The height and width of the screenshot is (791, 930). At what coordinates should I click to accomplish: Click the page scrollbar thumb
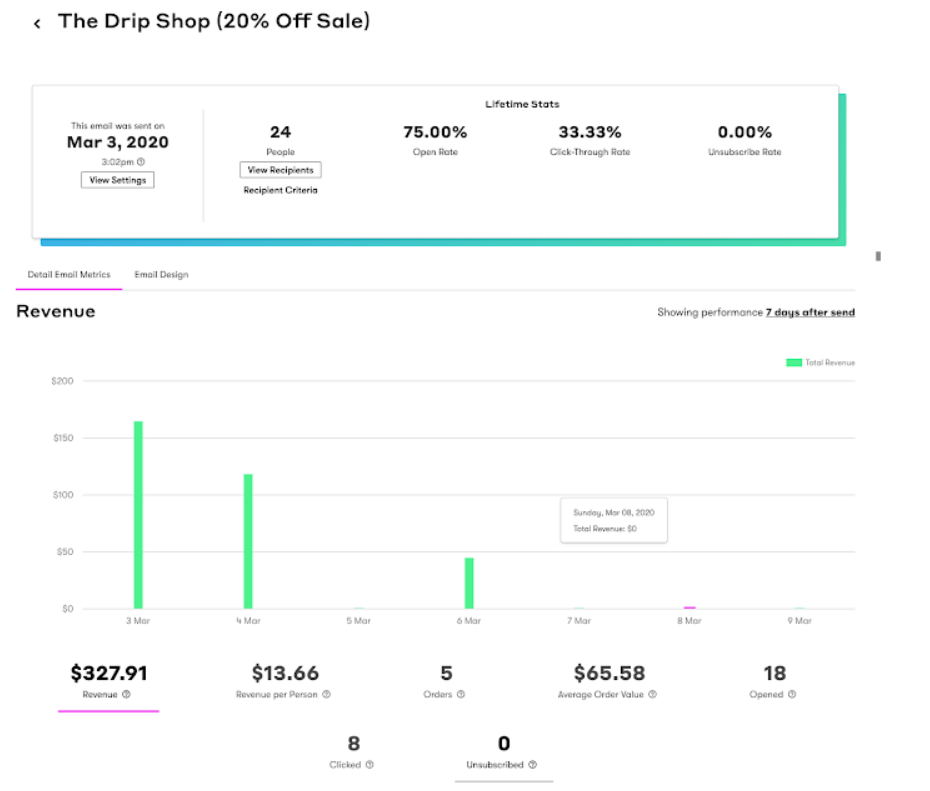click(878, 256)
